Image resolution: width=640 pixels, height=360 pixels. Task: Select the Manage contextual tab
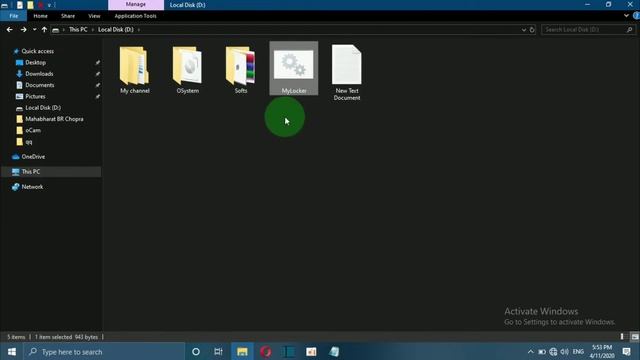tap(136, 4)
